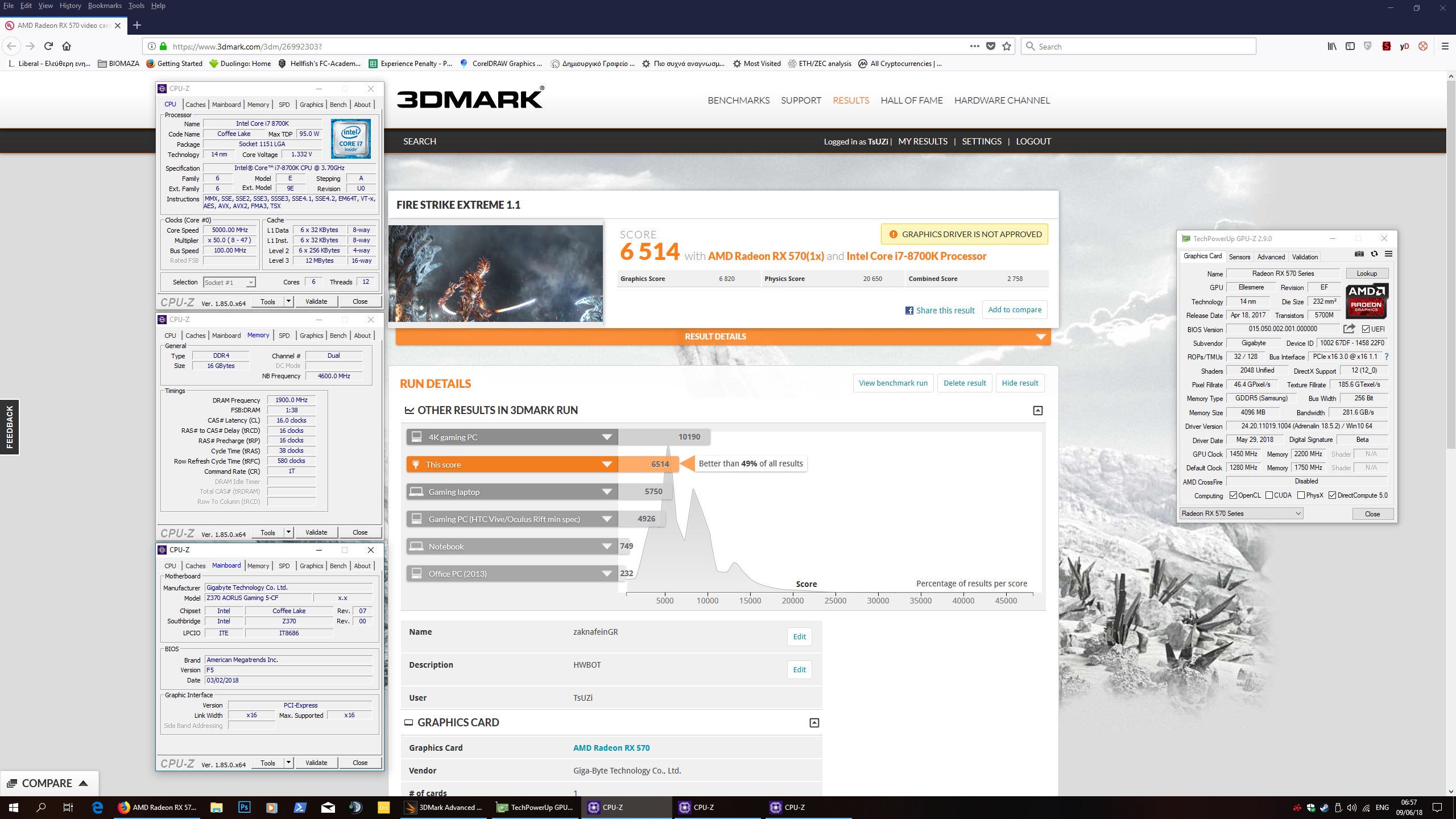Open BENCHMARKS in 3DMark navigation

pyautogui.click(x=738, y=101)
